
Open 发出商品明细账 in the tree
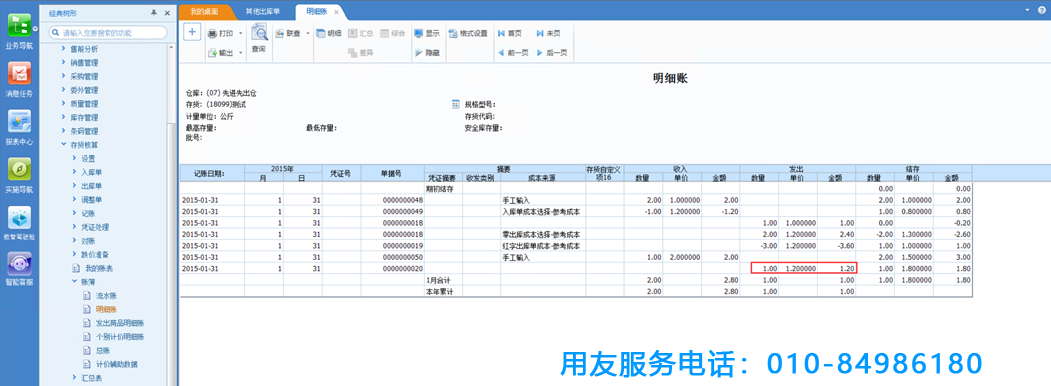pyautogui.click(x=119, y=323)
